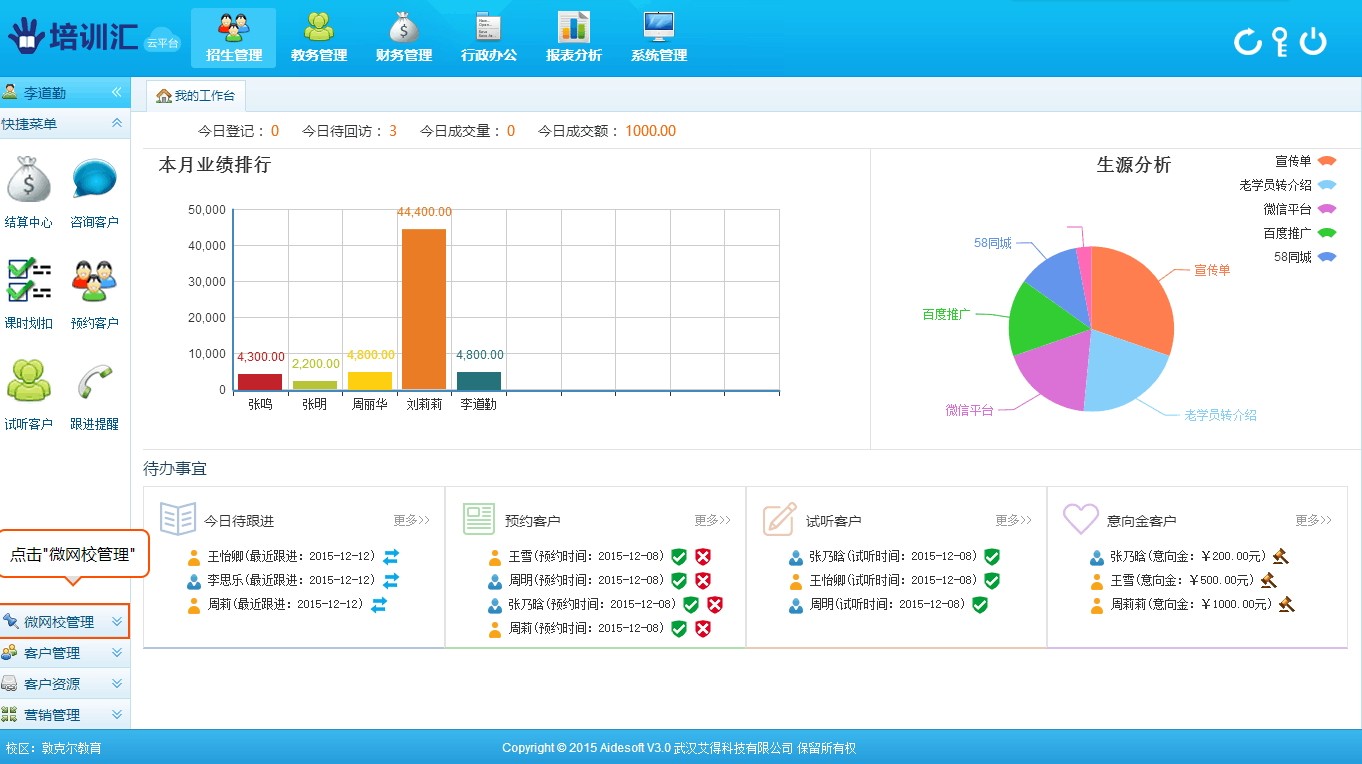Cancel 周明's appointment with the red shield
1362x764 pixels.
coord(703,580)
